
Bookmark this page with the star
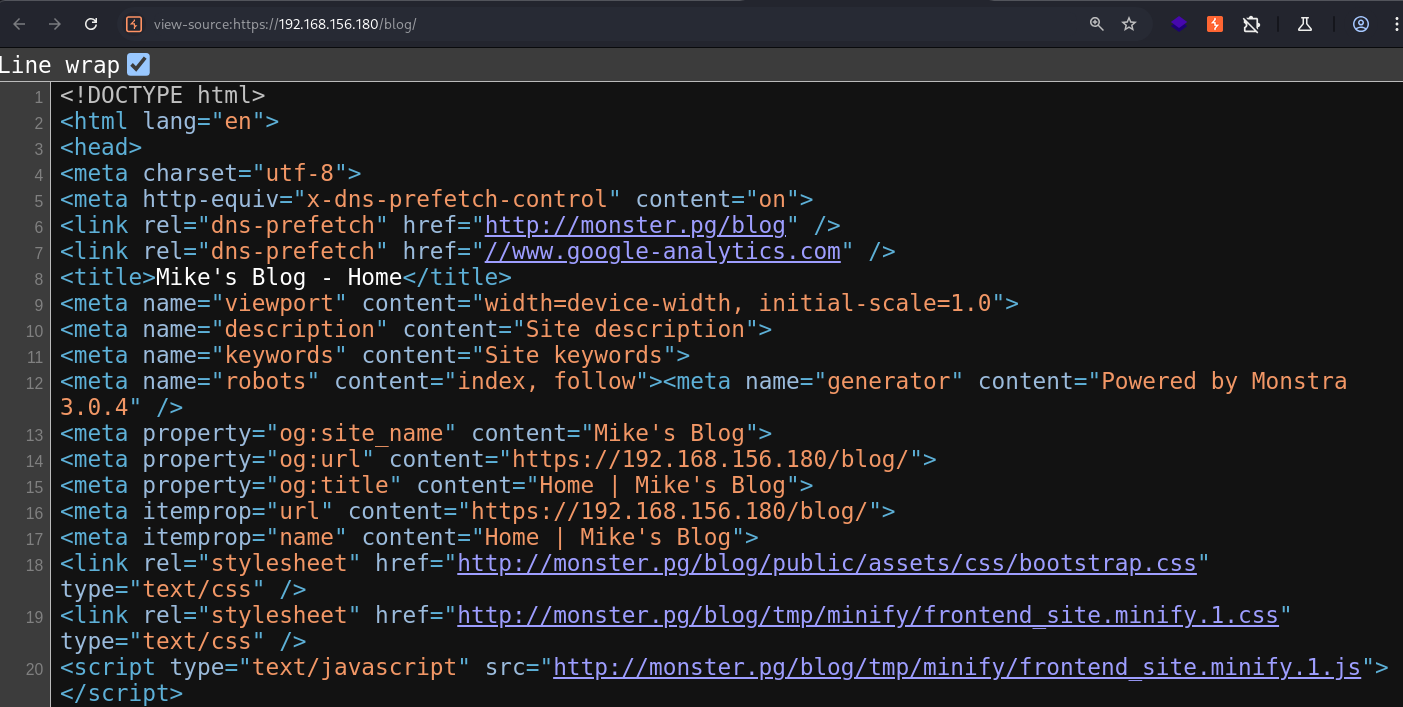point(1129,24)
